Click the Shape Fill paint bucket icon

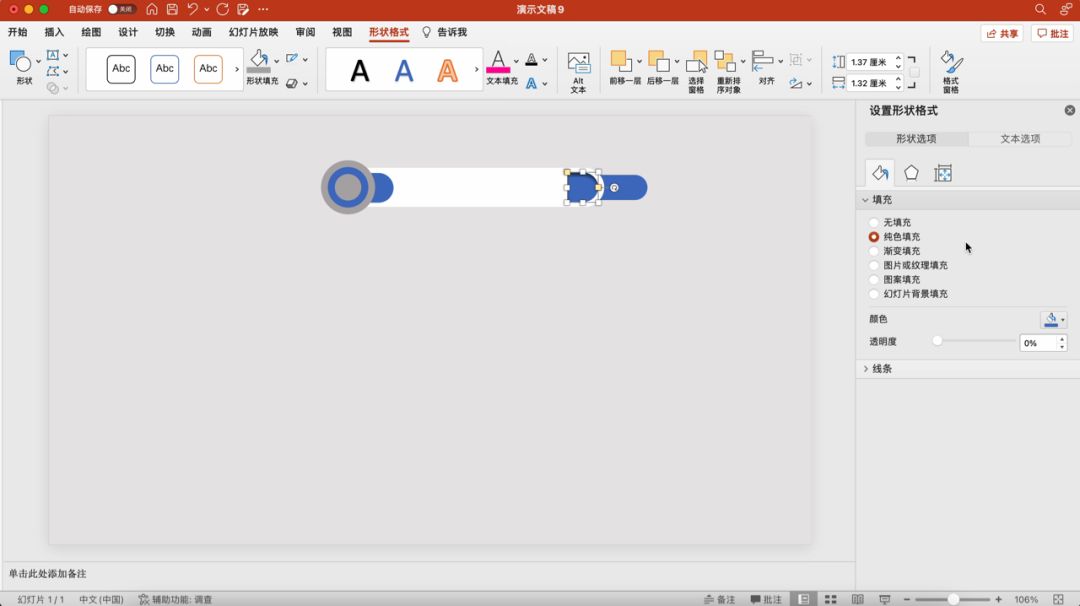[x=259, y=61]
